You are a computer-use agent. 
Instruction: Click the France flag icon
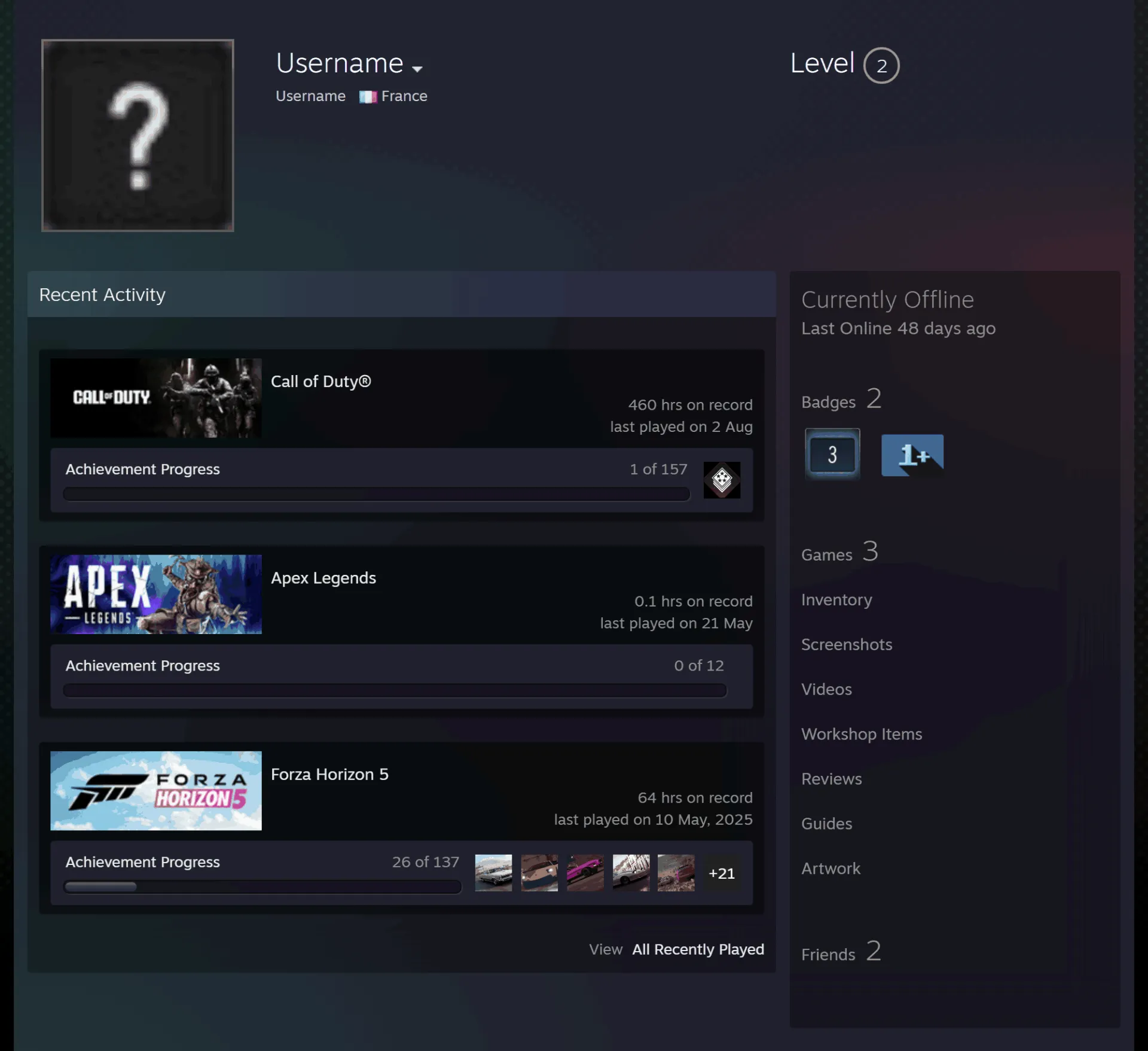coord(368,96)
